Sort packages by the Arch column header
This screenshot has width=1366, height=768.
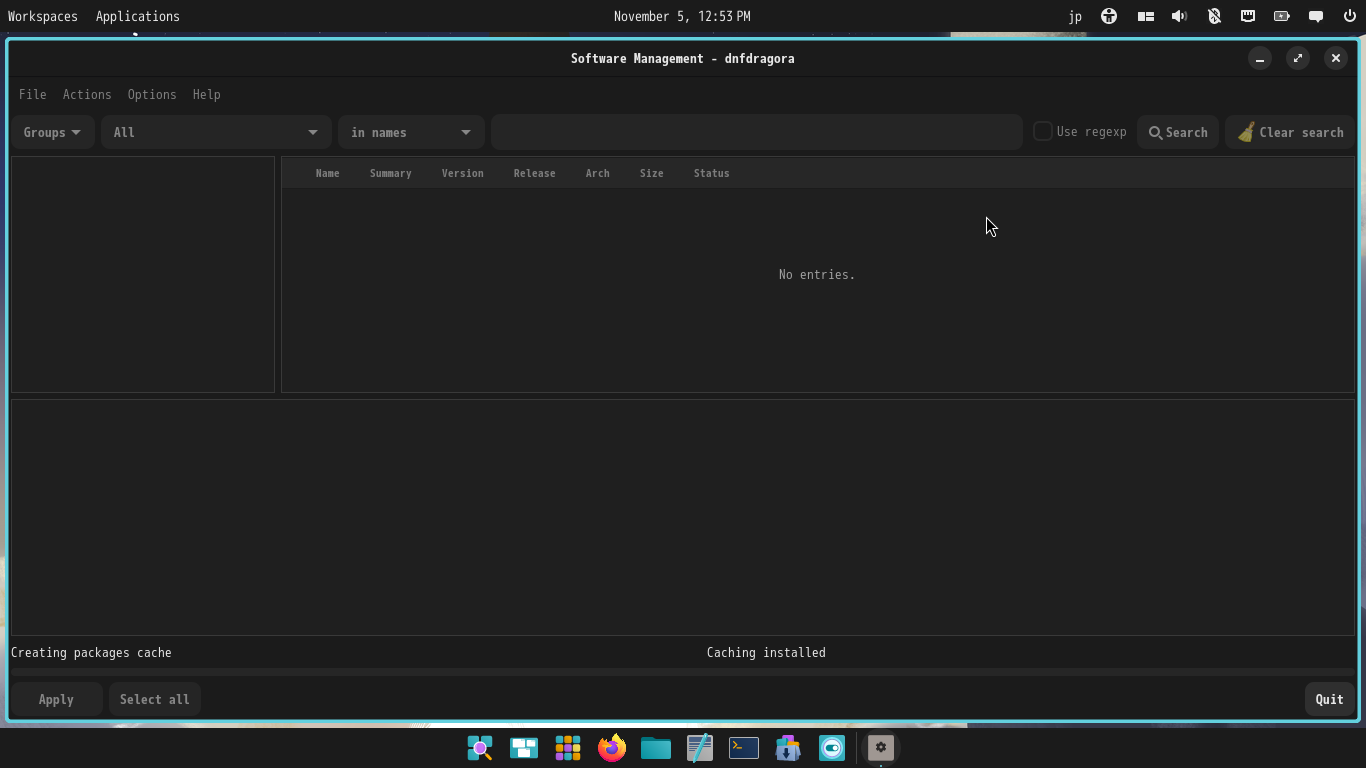pyautogui.click(x=598, y=173)
